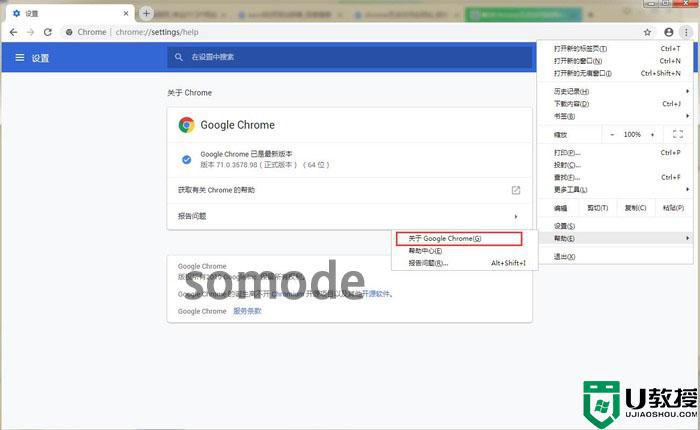This screenshot has width=700, height=430.
Task: Select 报告问题 submenu item with Alt+Shift+I
Action: (464, 263)
